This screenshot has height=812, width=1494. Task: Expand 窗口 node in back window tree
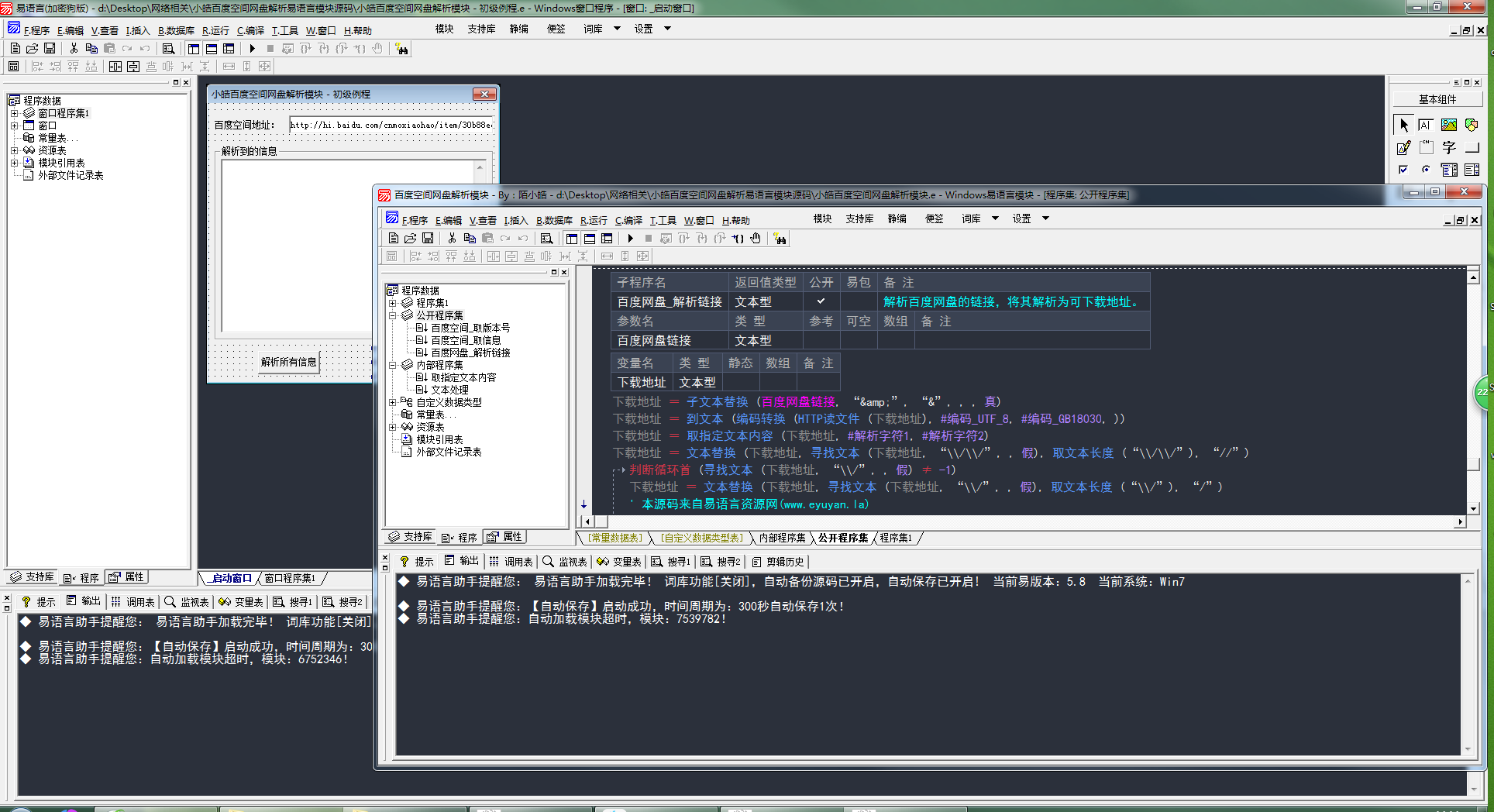14,126
